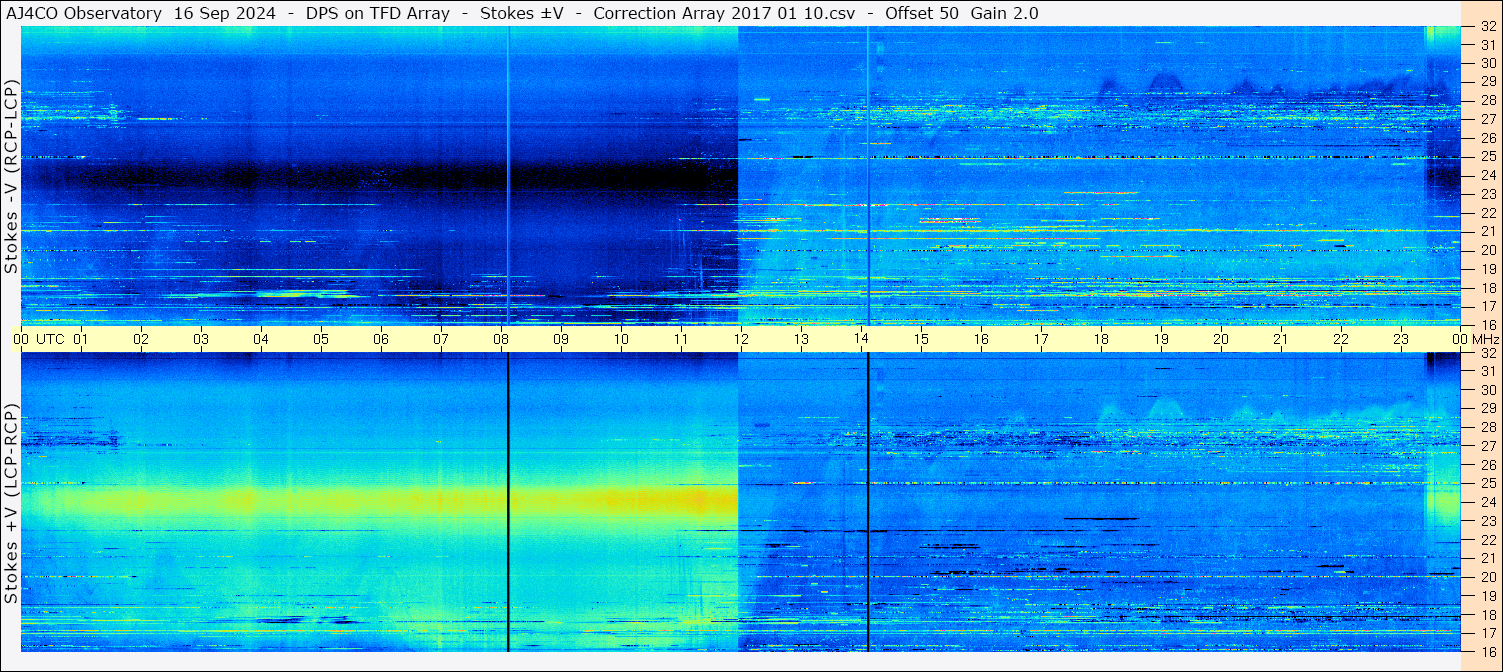Select the 06 hour mark on time axis

381,339
